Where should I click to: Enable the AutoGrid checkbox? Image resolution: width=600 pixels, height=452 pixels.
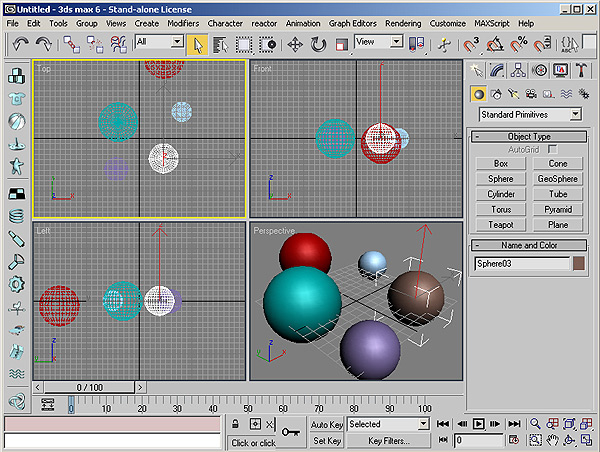[x=552, y=149]
